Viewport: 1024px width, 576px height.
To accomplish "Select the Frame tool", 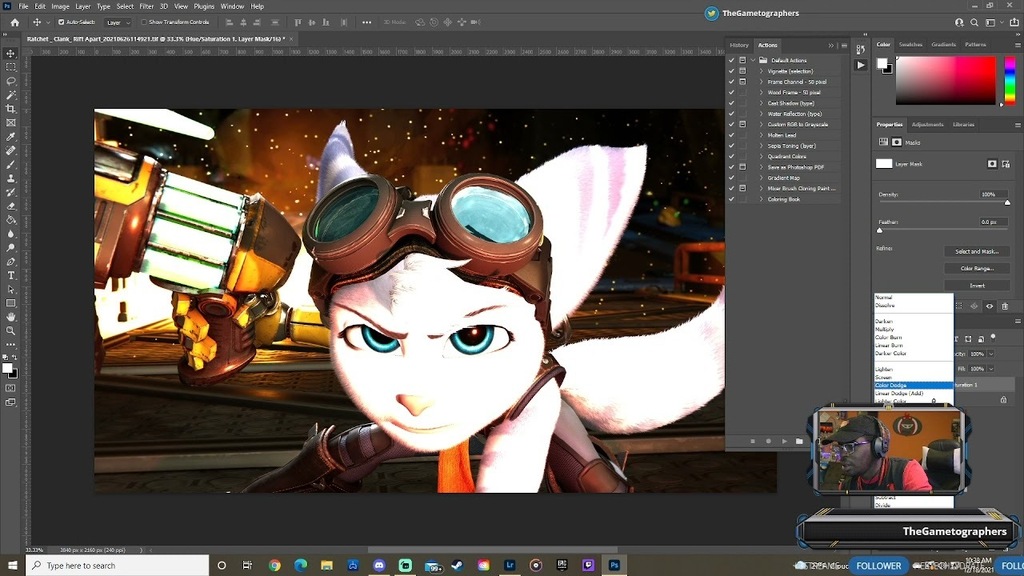I will (10, 122).
